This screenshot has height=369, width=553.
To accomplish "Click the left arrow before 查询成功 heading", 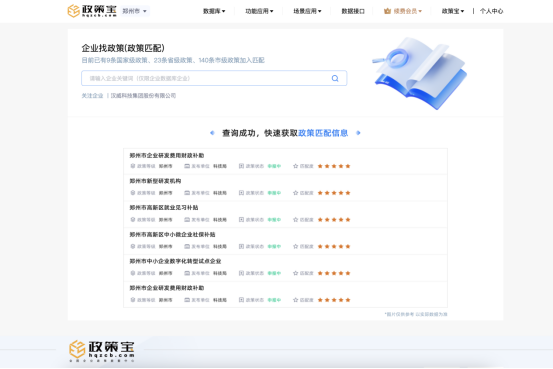I will [x=212, y=133].
